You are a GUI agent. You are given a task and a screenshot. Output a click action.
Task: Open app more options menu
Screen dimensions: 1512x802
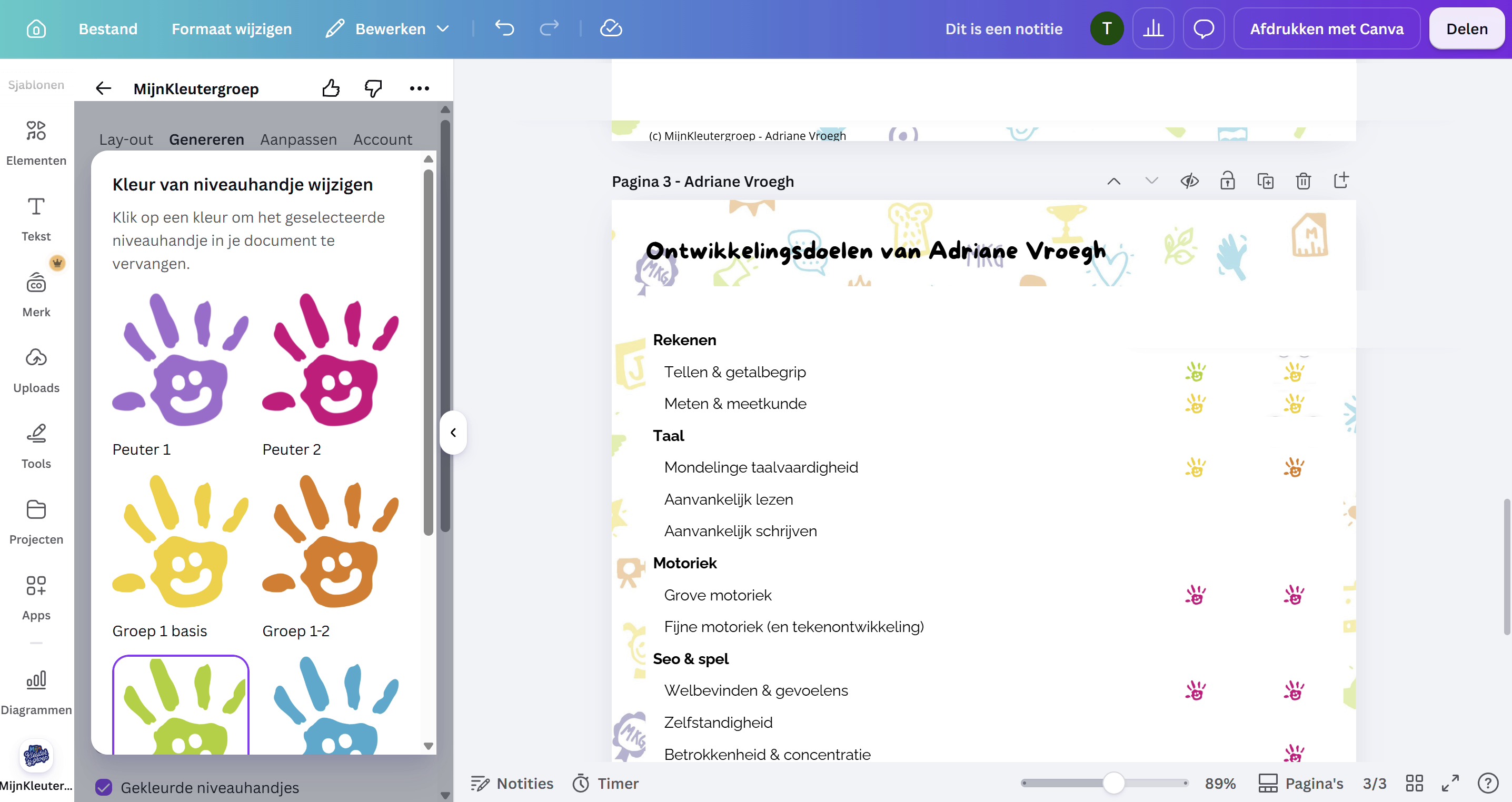(x=419, y=88)
